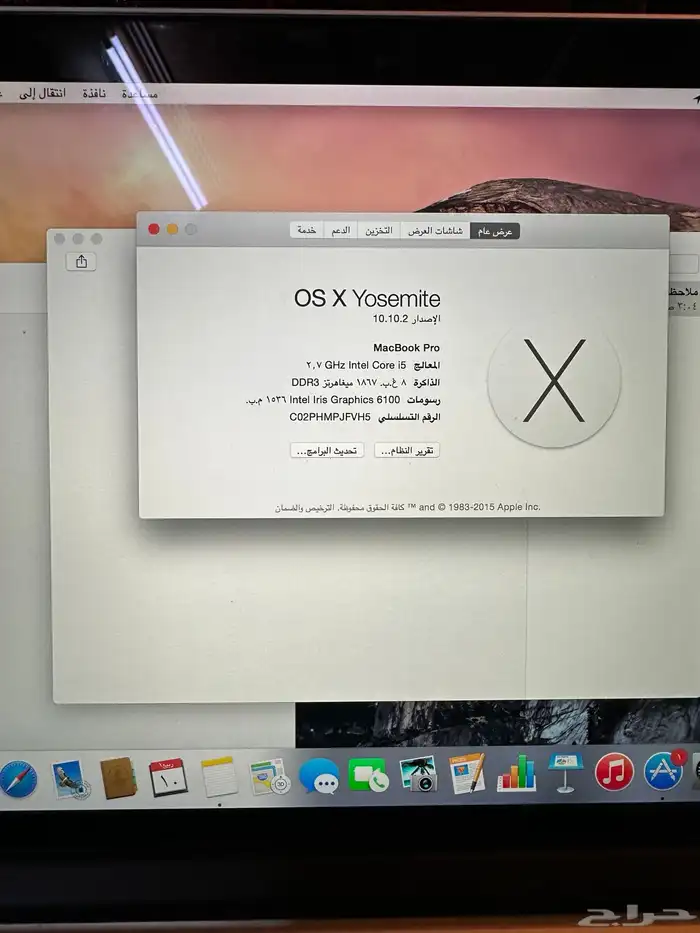The height and width of the screenshot is (933, 700).
Task: Click the Share button in background window
Action: point(81,262)
